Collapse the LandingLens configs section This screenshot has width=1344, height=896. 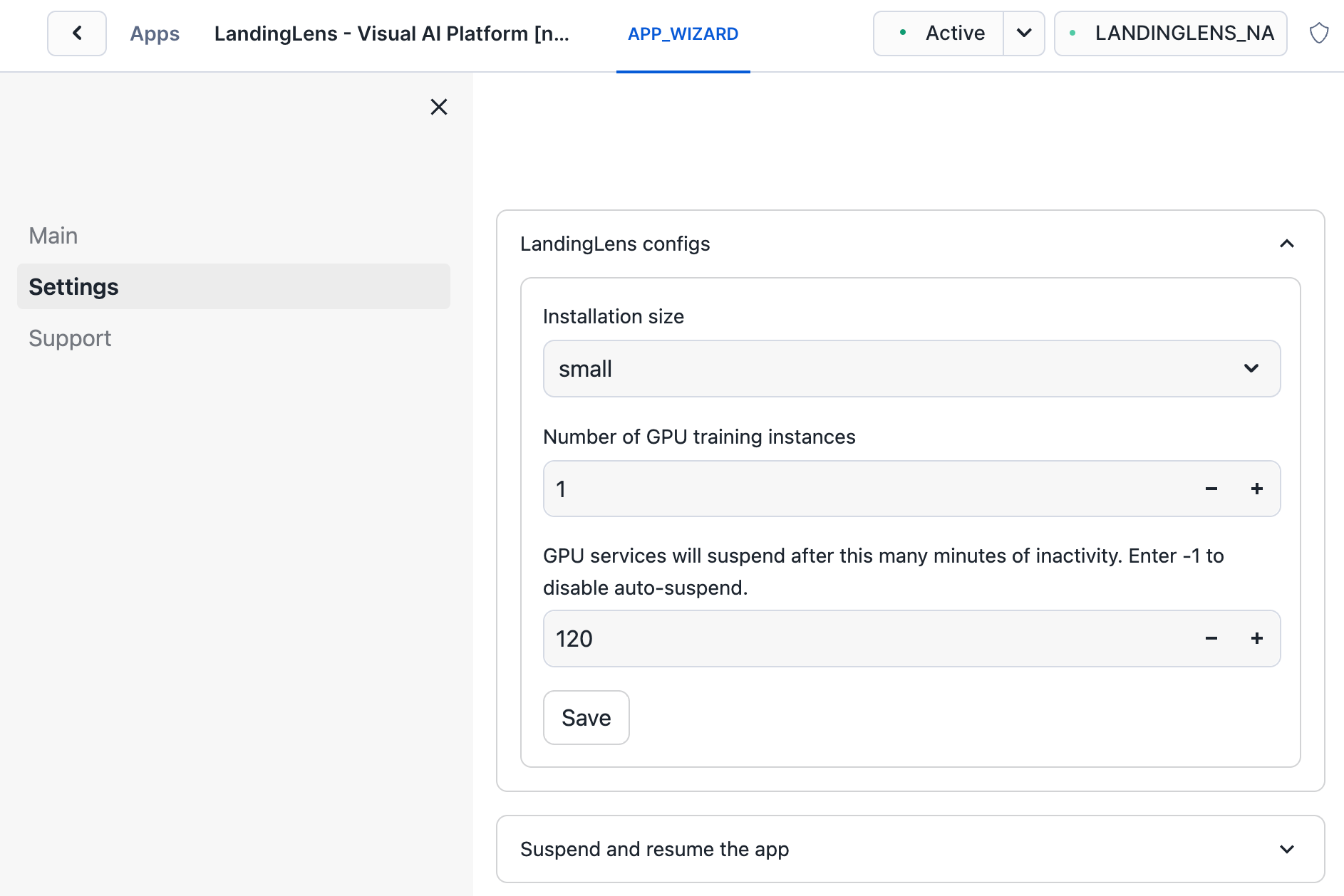[x=1286, y=244]
